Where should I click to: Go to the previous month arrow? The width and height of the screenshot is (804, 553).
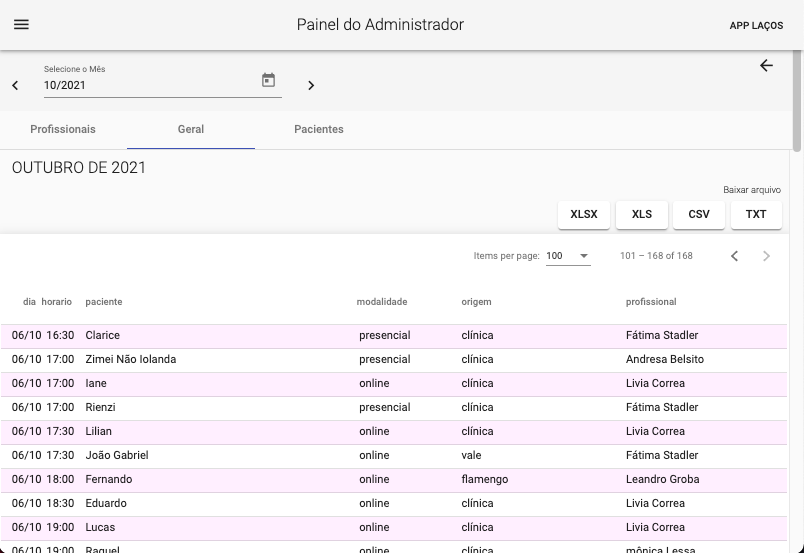point(15,86)
